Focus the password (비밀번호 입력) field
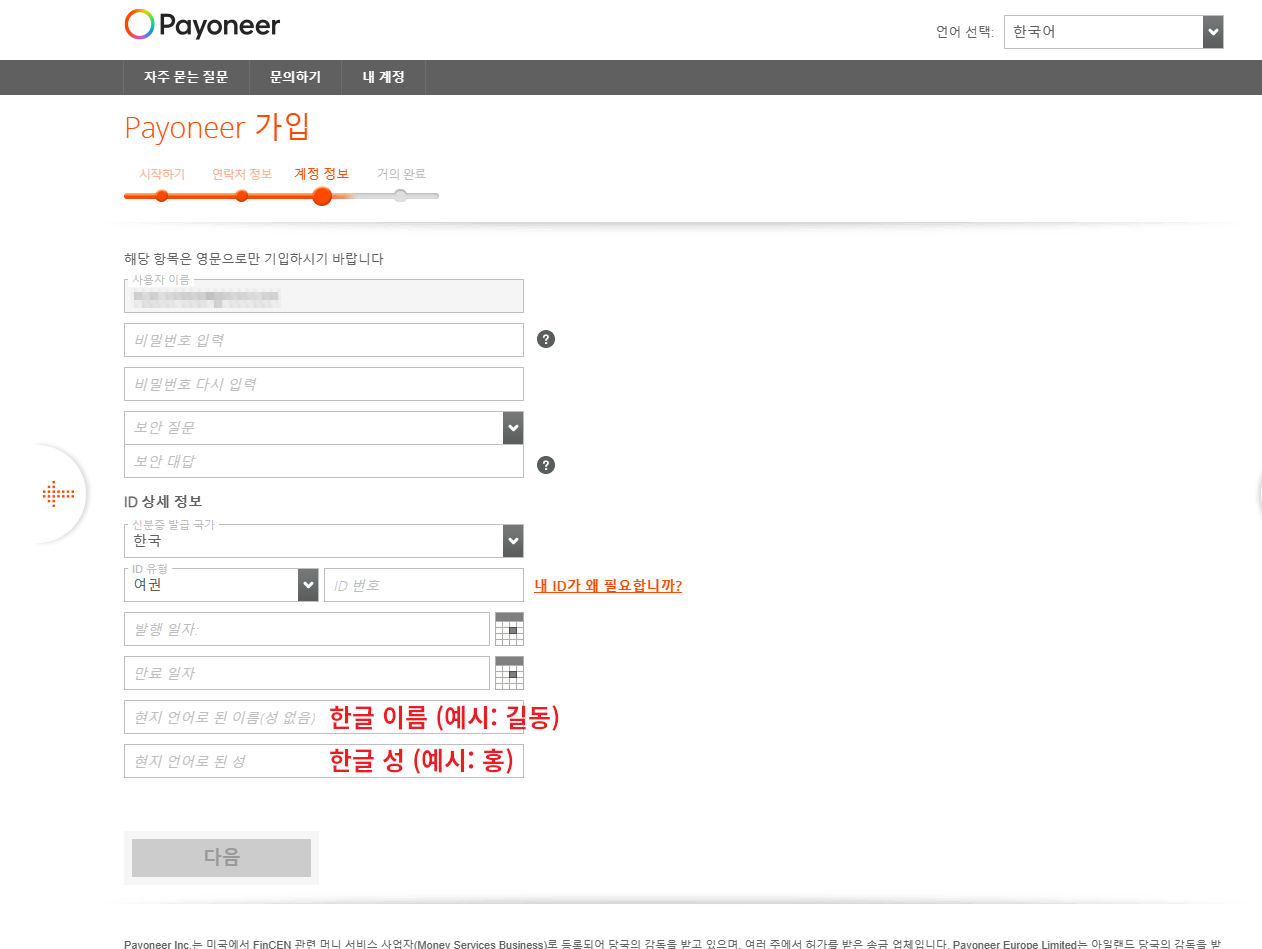The image size is (1262, 949). tap(324, 340)
